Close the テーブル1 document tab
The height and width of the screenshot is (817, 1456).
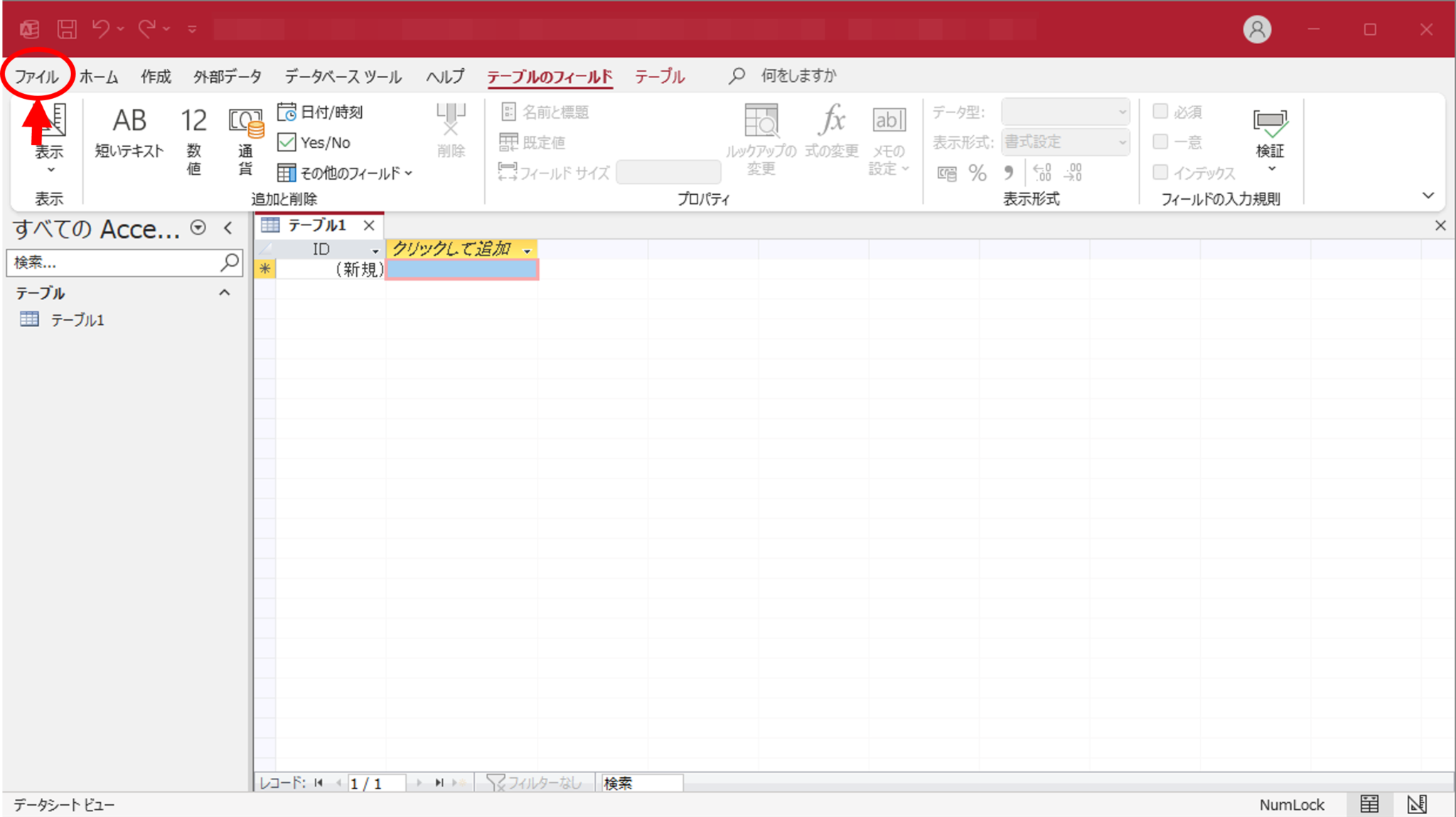point(369,225)
